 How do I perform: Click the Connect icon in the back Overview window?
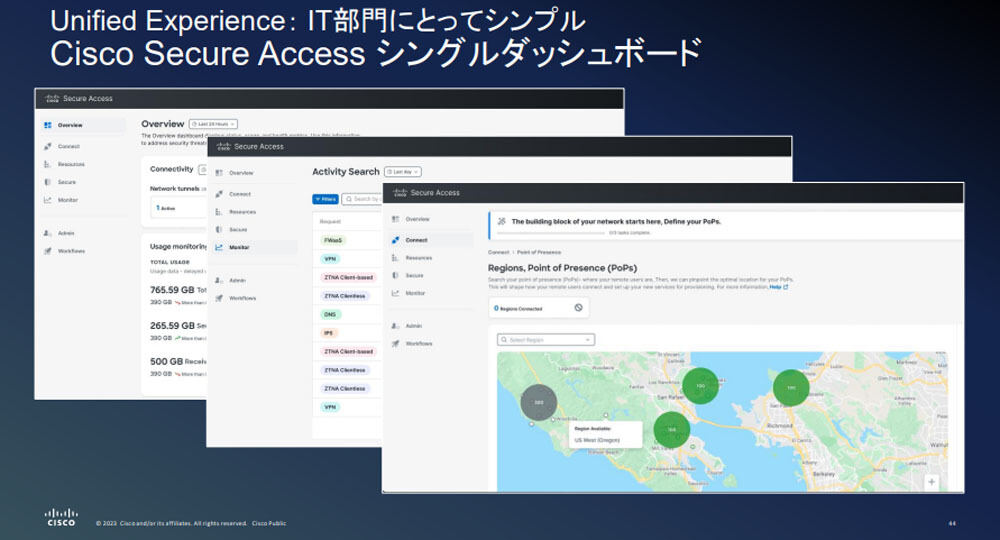48,146
